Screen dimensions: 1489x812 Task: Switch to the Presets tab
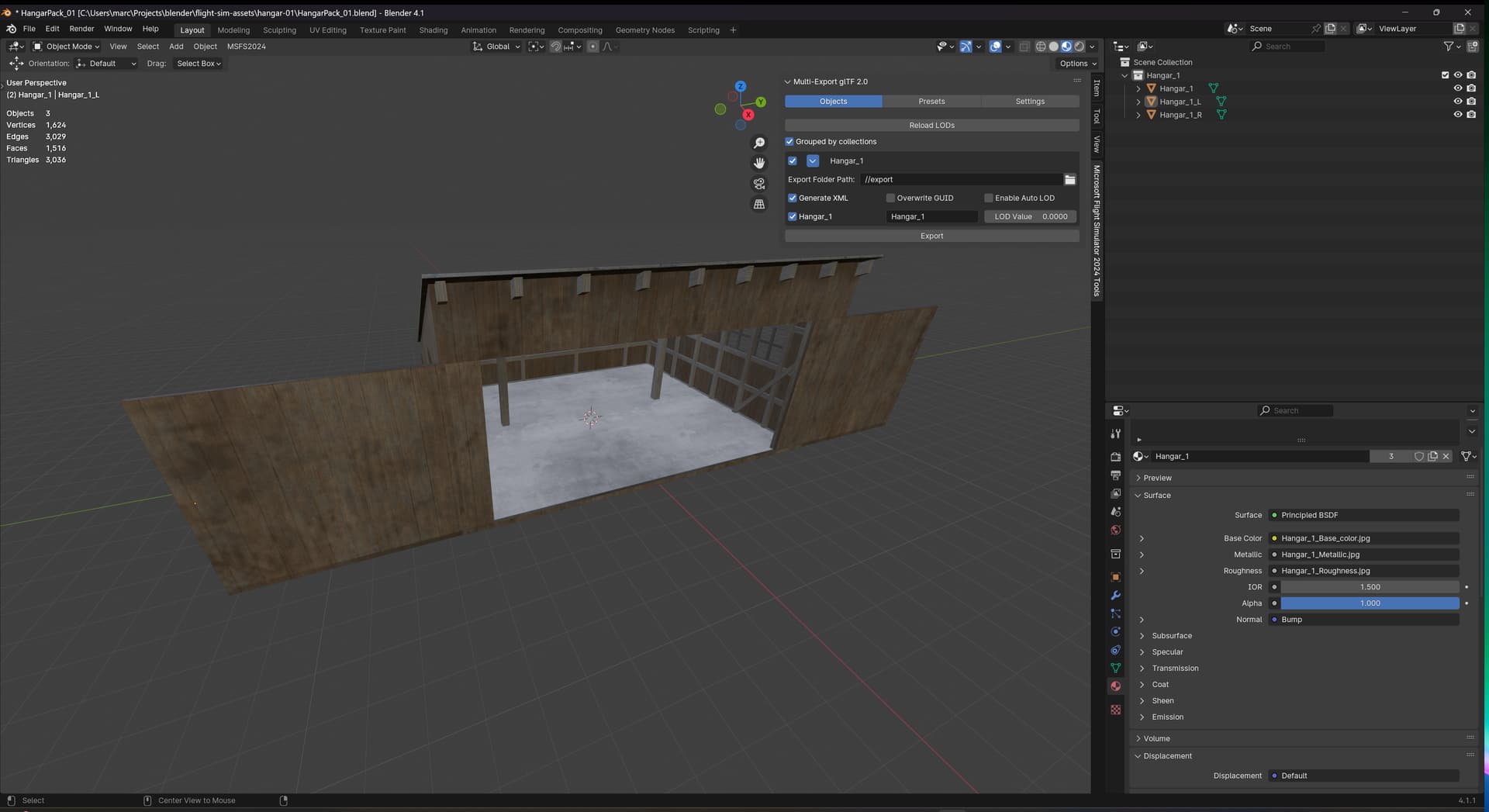(931, 102)
